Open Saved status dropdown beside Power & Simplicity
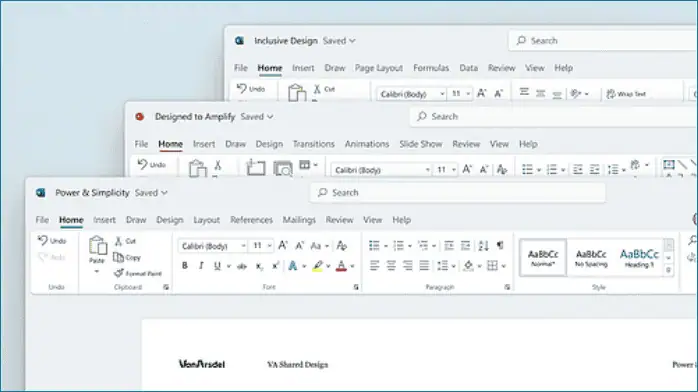This screenshot has height=392, width=698. click(x=151, y=193)
